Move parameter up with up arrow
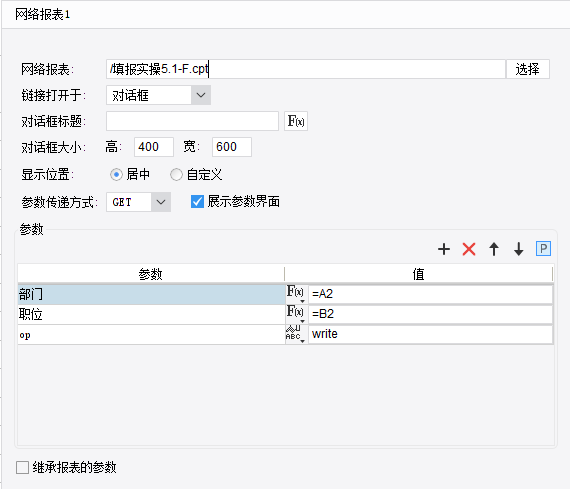Viewport: 570px width, 489px height. pos(494,249)
